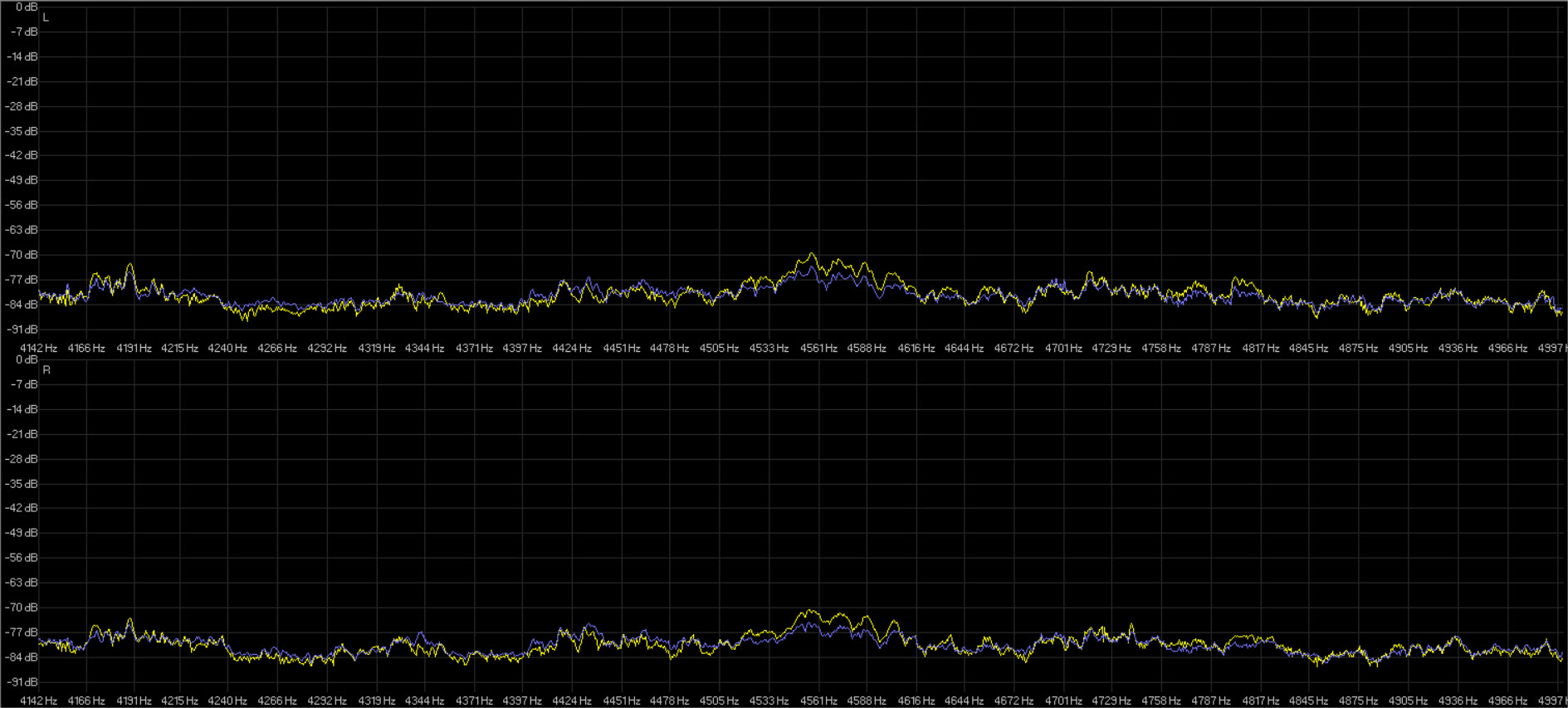Screen dimensions: 1568x708
Task: Select the 4191 Hz label under R channel
Action: pyautogui.click(x=134, y=701)
